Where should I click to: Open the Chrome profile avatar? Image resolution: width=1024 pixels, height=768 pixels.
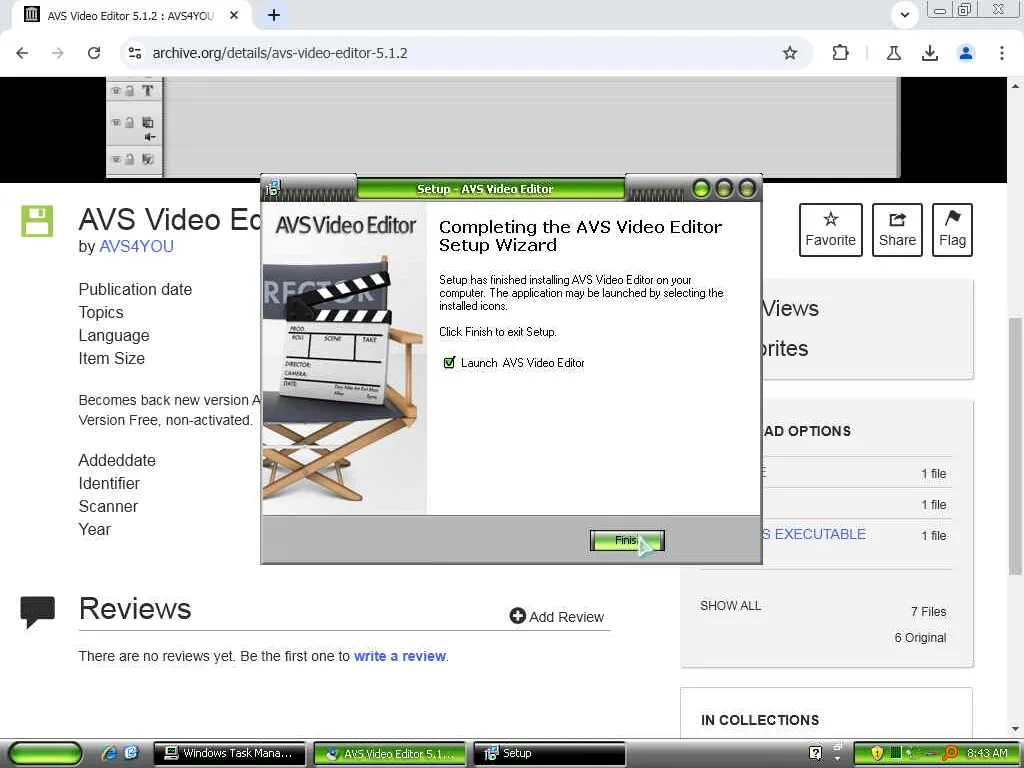point(965,53)
